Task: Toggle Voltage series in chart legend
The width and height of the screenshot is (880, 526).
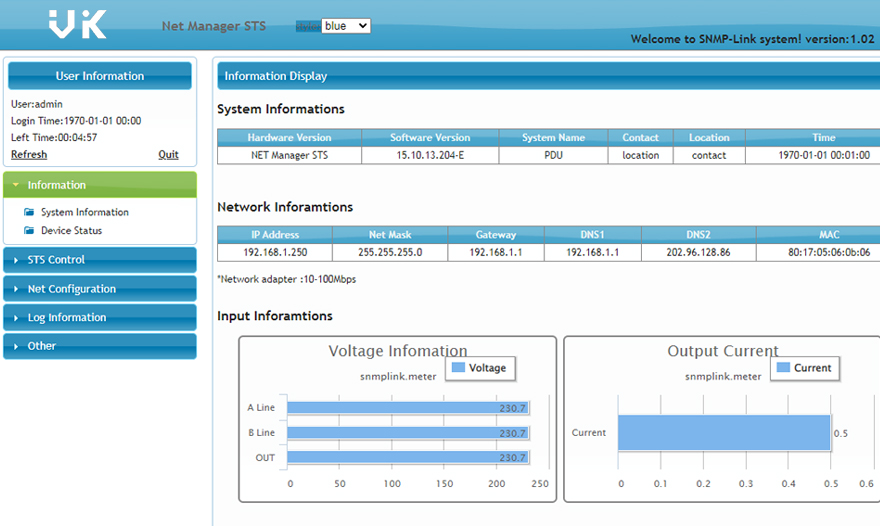Action: pos(487,368)
